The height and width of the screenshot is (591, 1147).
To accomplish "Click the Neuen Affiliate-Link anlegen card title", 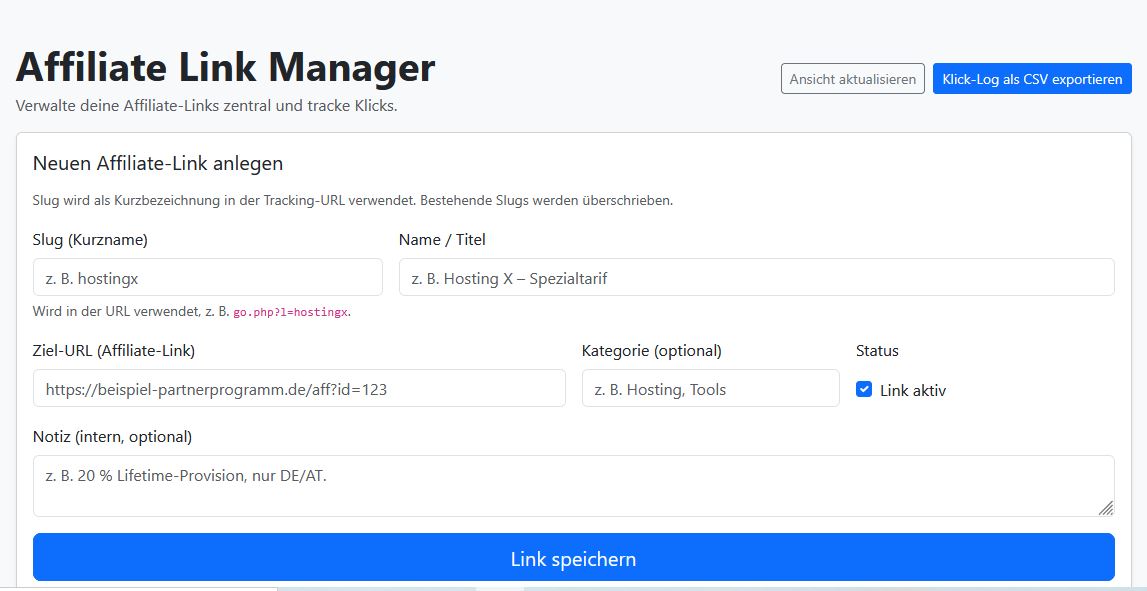I will [158, 163].
